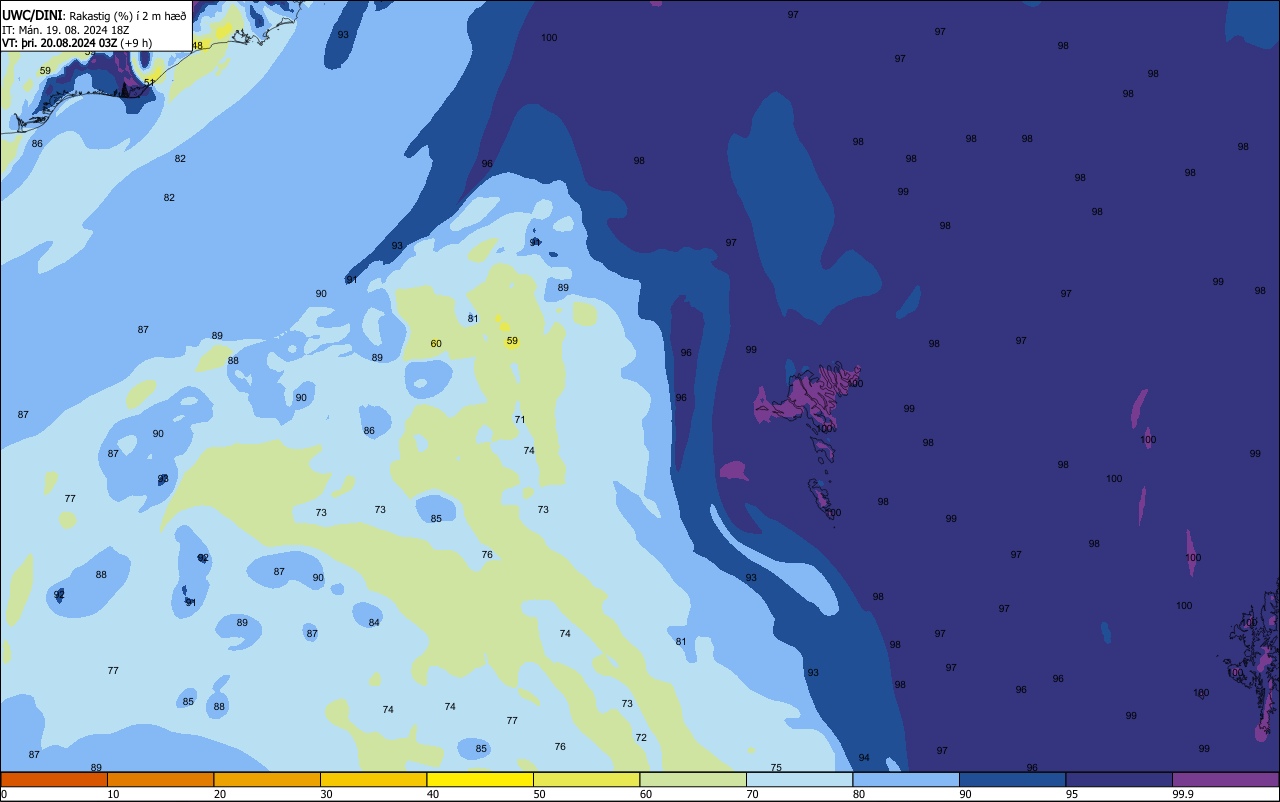The width and height of the screenshot is (1280, 802).
Task: Select the medium blue 90–95 legend swatch
Action: coord(1012,779)
